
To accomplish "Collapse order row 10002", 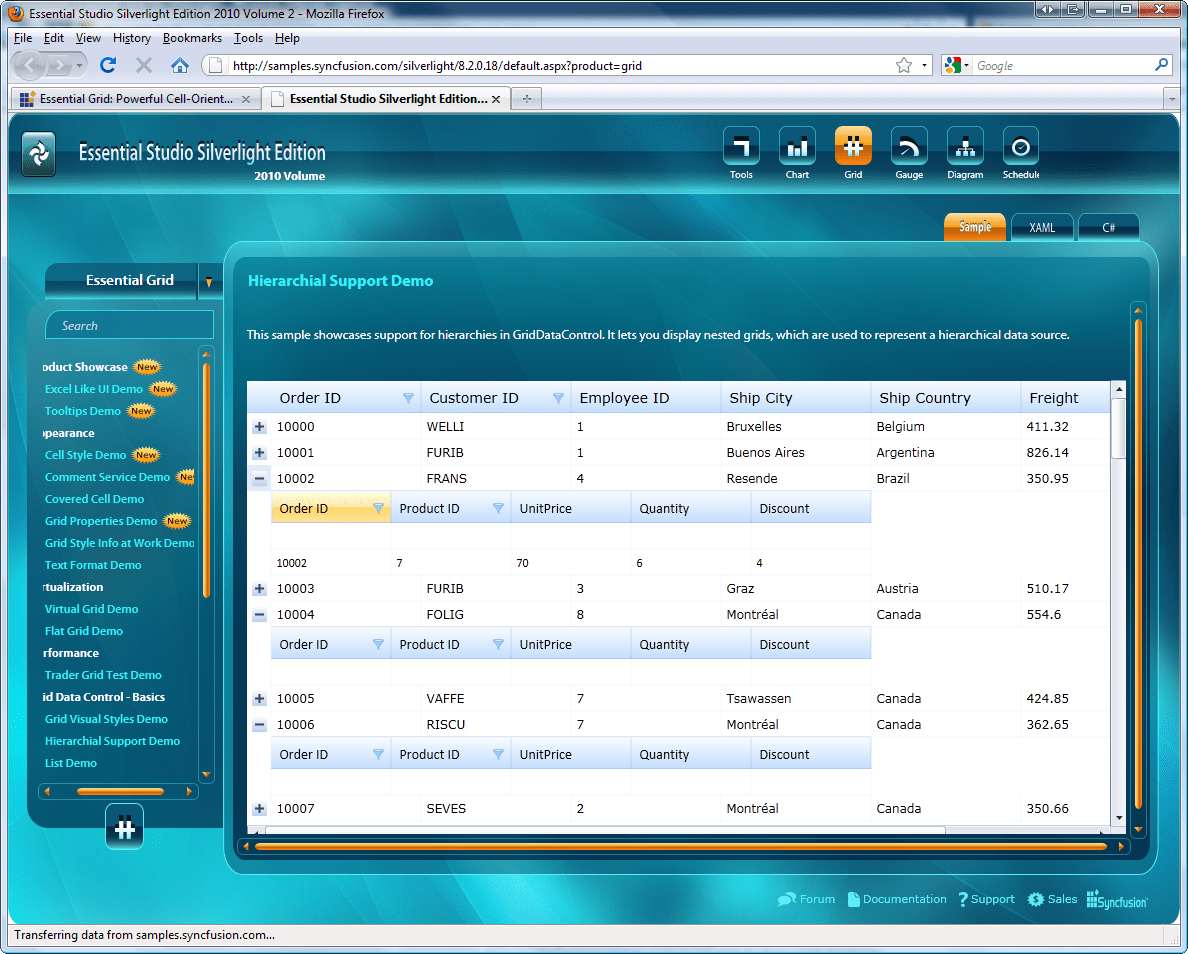I will point(260,479).
